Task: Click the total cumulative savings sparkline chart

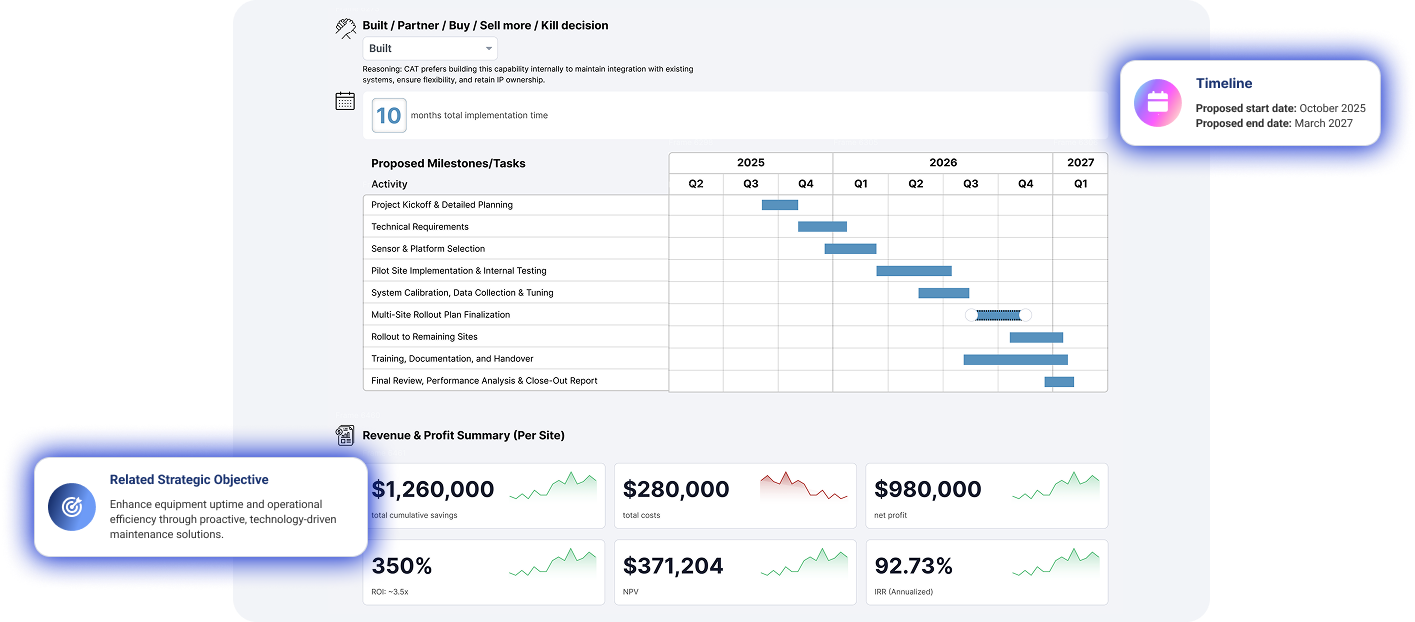Action: 552,487
